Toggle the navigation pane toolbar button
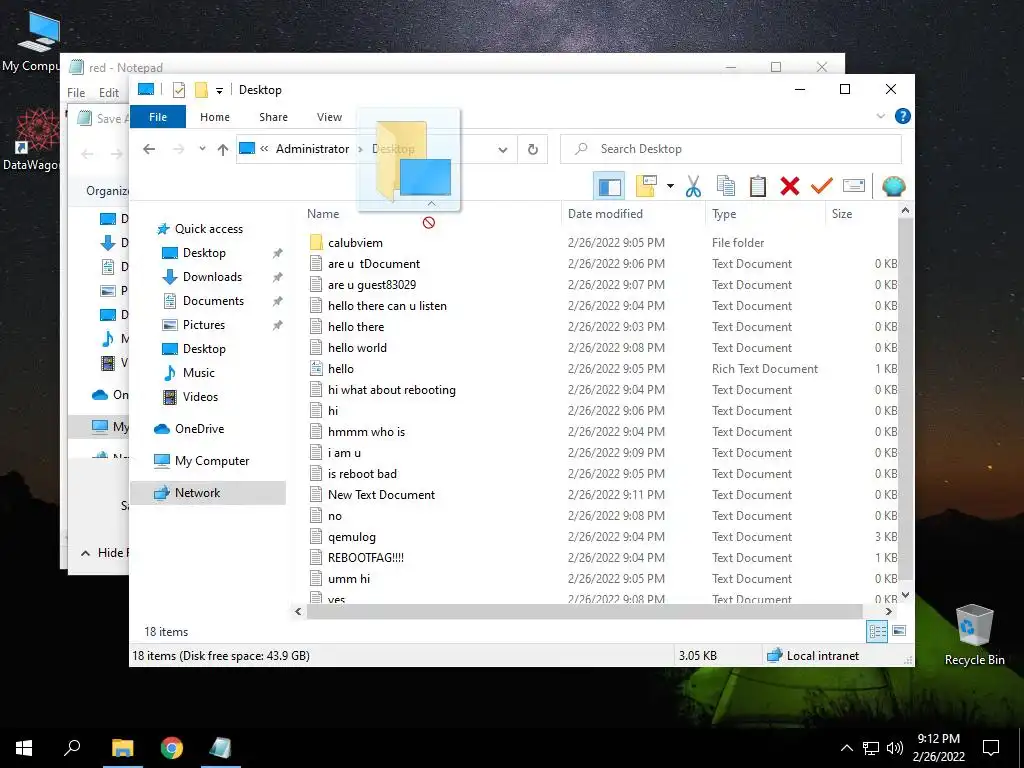Viewport: 1024px width, 768px height. click(x=609, y=187)
